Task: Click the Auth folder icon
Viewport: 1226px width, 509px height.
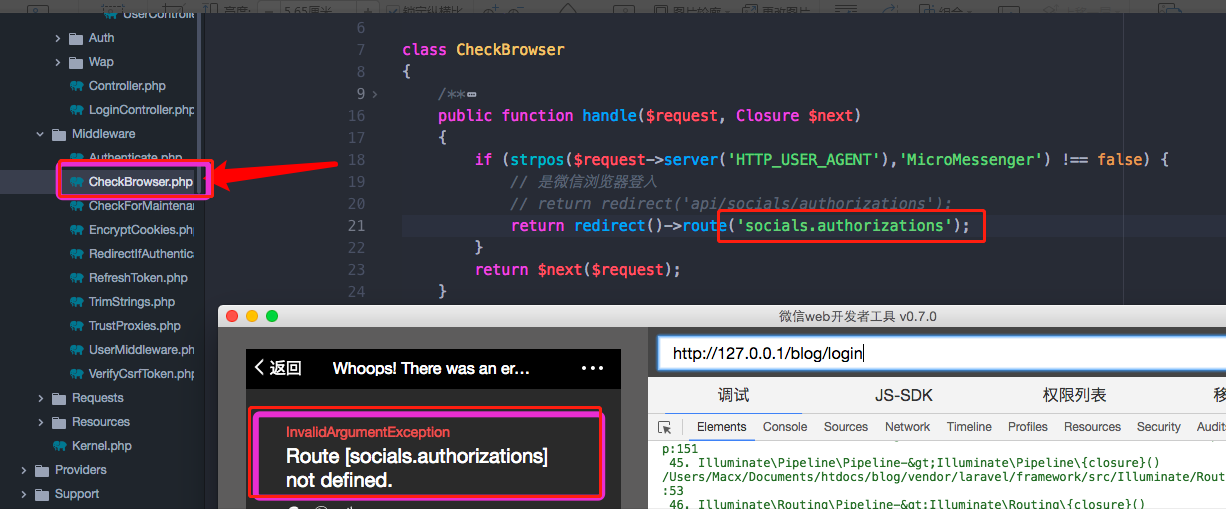Action: point(76,38)
